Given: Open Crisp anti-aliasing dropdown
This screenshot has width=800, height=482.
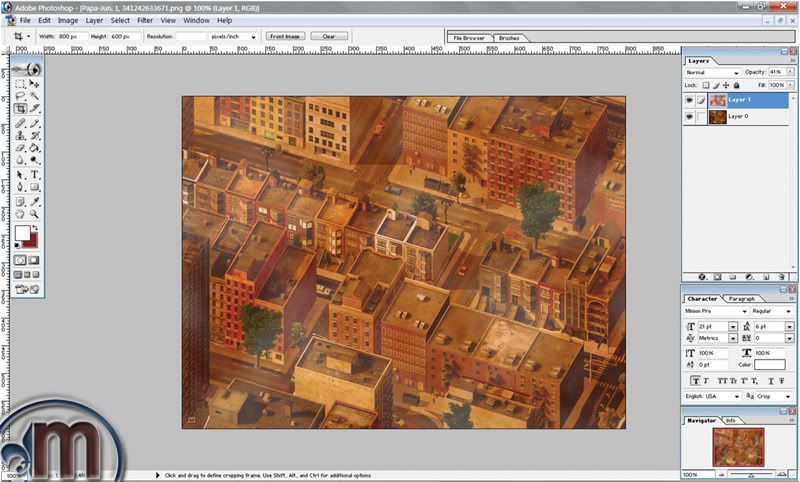Looking at the screenshot, I should pos(789,396).
